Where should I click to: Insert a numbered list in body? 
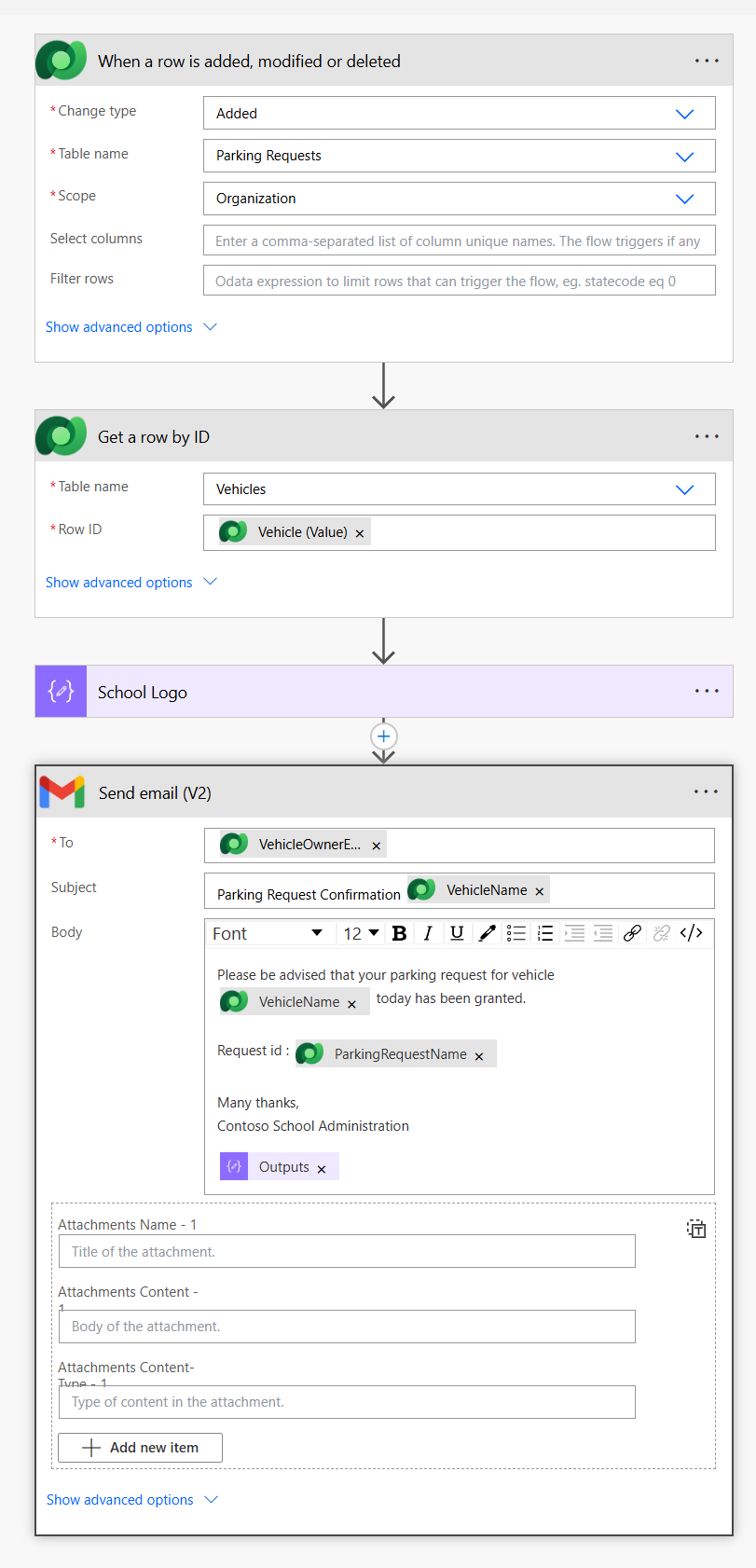coord(545,933)
